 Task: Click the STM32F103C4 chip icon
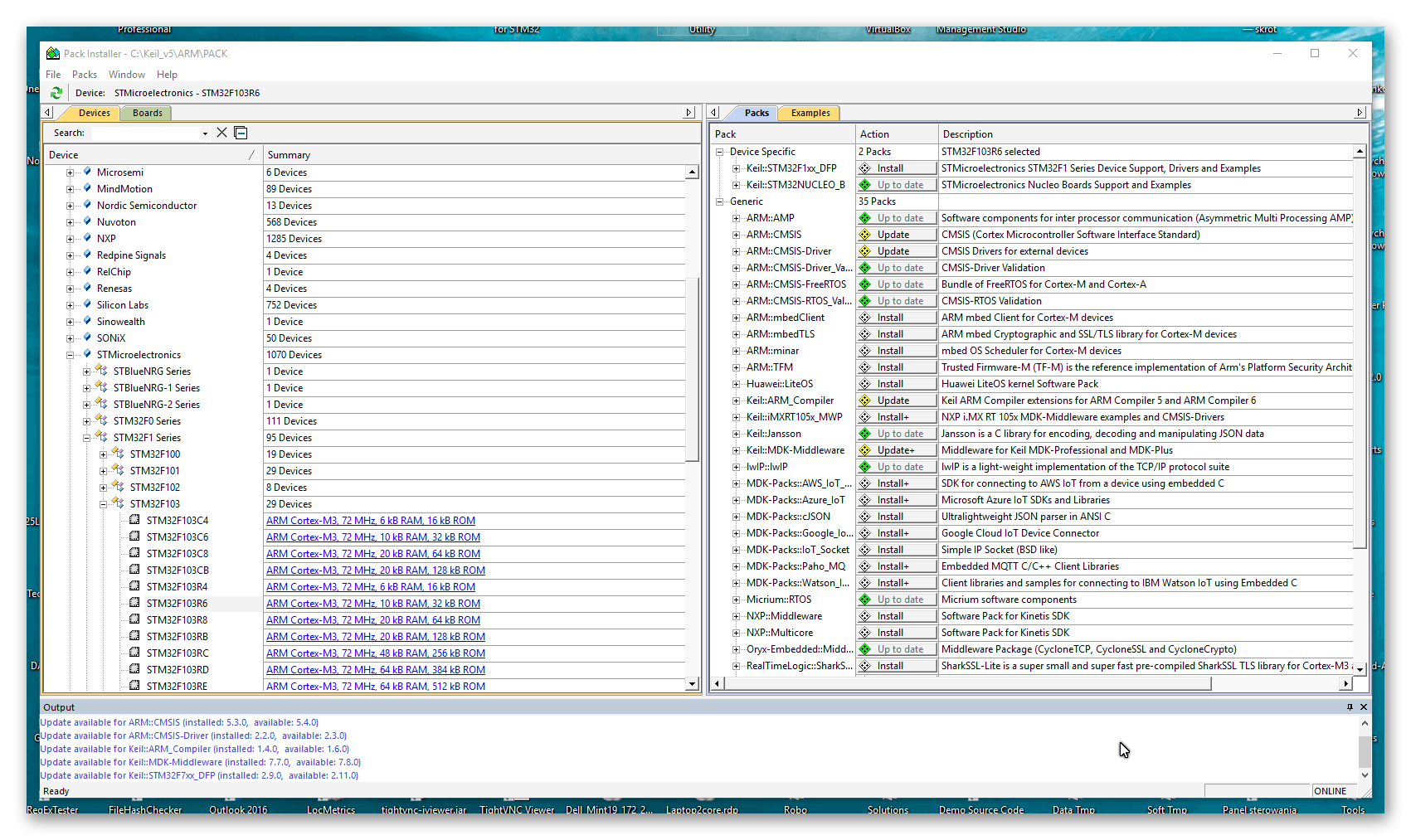pos(134,520)
